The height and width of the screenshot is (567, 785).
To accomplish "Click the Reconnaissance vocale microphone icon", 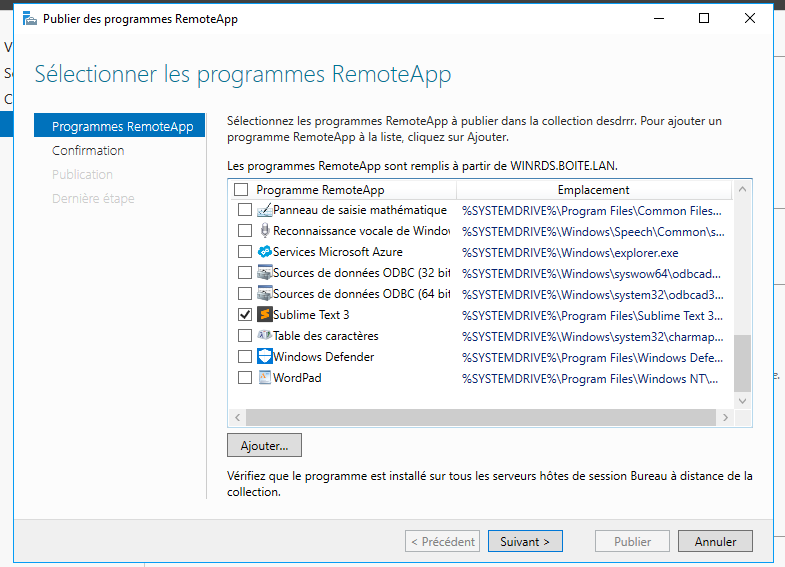I will [x=265, y=231].
